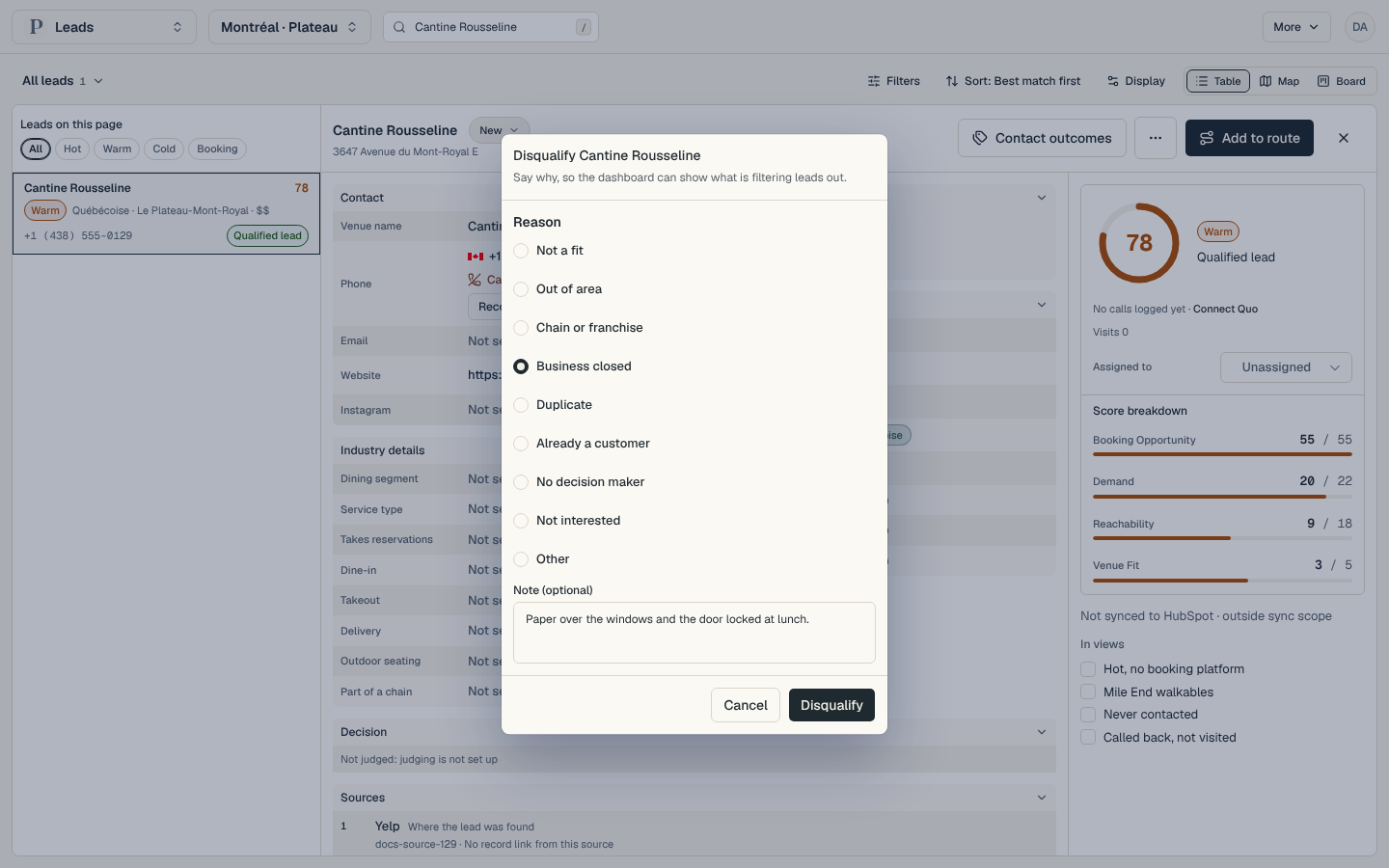1389x868 pixels.
Task: Click the search magnifier icon
Action: tap(399, 27)
